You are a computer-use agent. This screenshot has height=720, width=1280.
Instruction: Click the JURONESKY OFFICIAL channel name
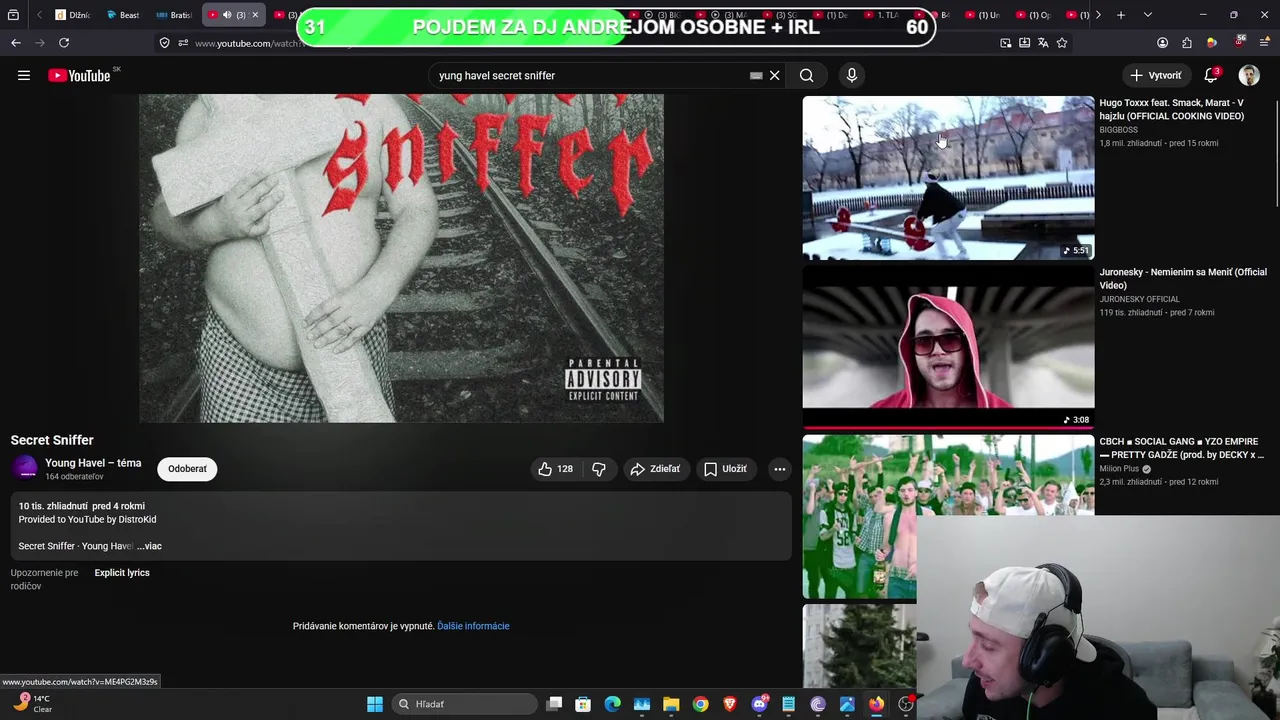tap(1140, 299)
